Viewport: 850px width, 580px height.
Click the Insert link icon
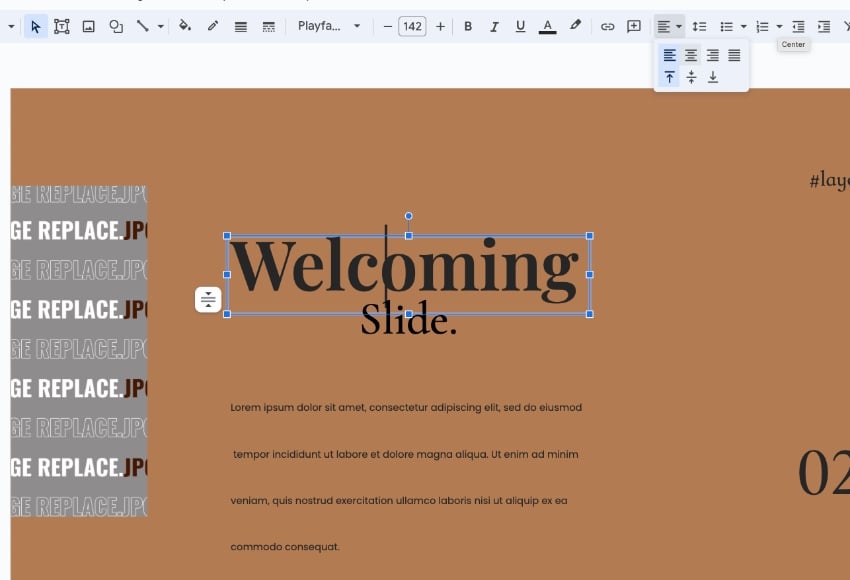pos(607,27)
